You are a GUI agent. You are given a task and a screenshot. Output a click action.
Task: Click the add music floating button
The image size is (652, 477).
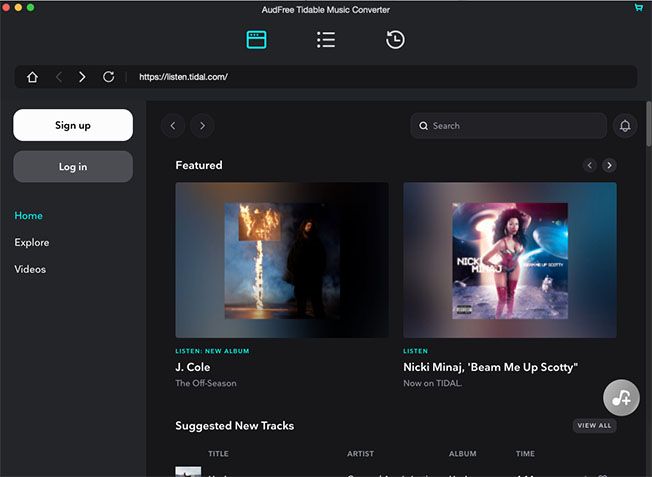click(621, 398)
